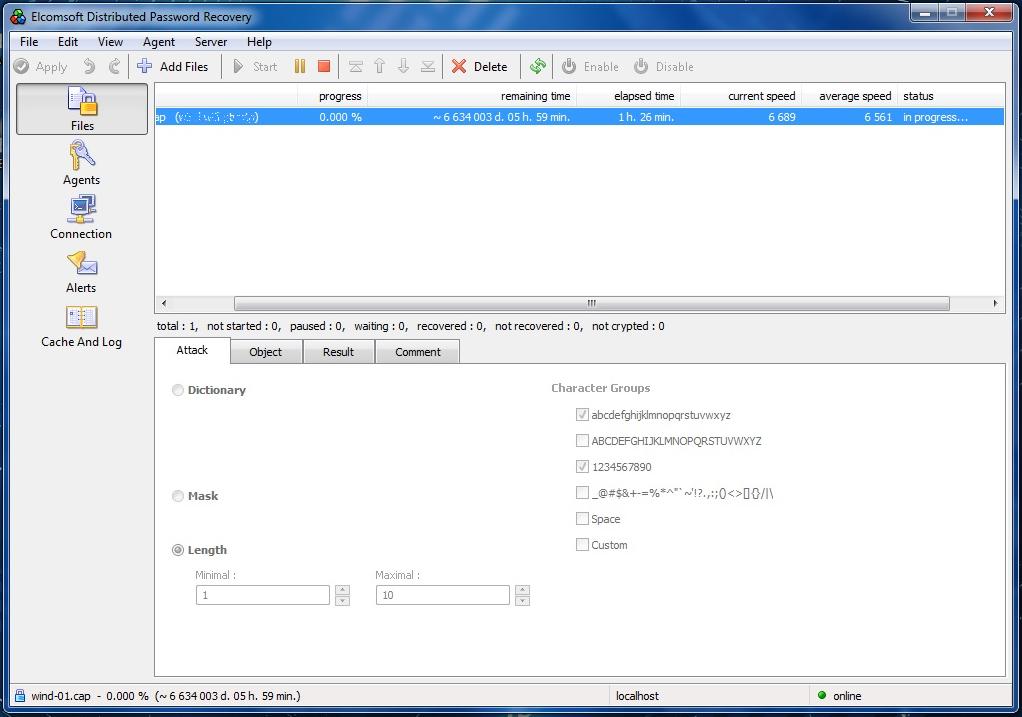Toggle lowercase letters character group
The width and height of the screenshot is (1022, 717).
(582, 415)
